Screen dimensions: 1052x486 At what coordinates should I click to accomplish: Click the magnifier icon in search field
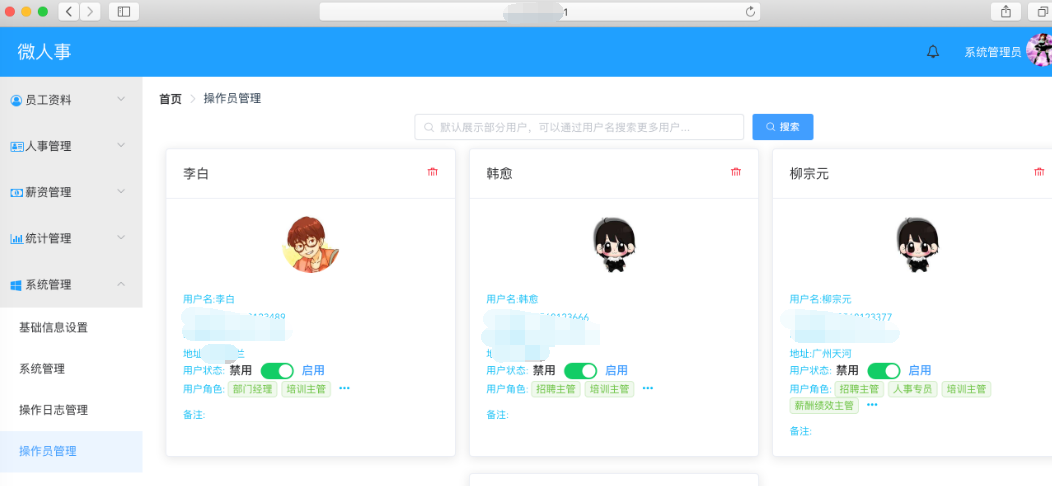(x=429, y=127)
